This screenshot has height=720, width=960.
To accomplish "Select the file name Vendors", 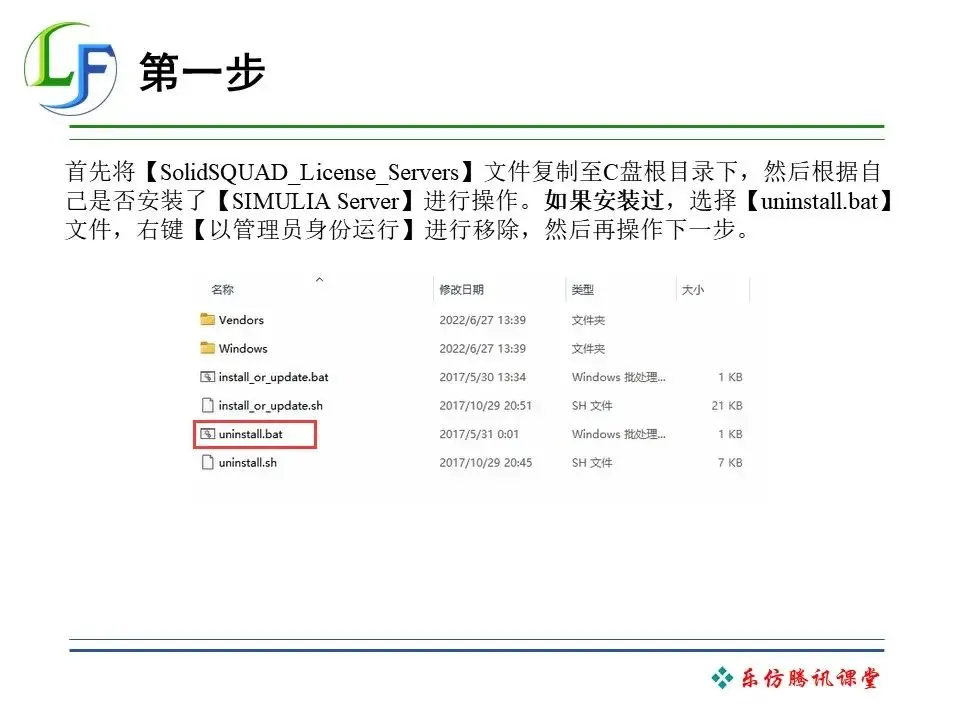I will [x=241, y=320].
